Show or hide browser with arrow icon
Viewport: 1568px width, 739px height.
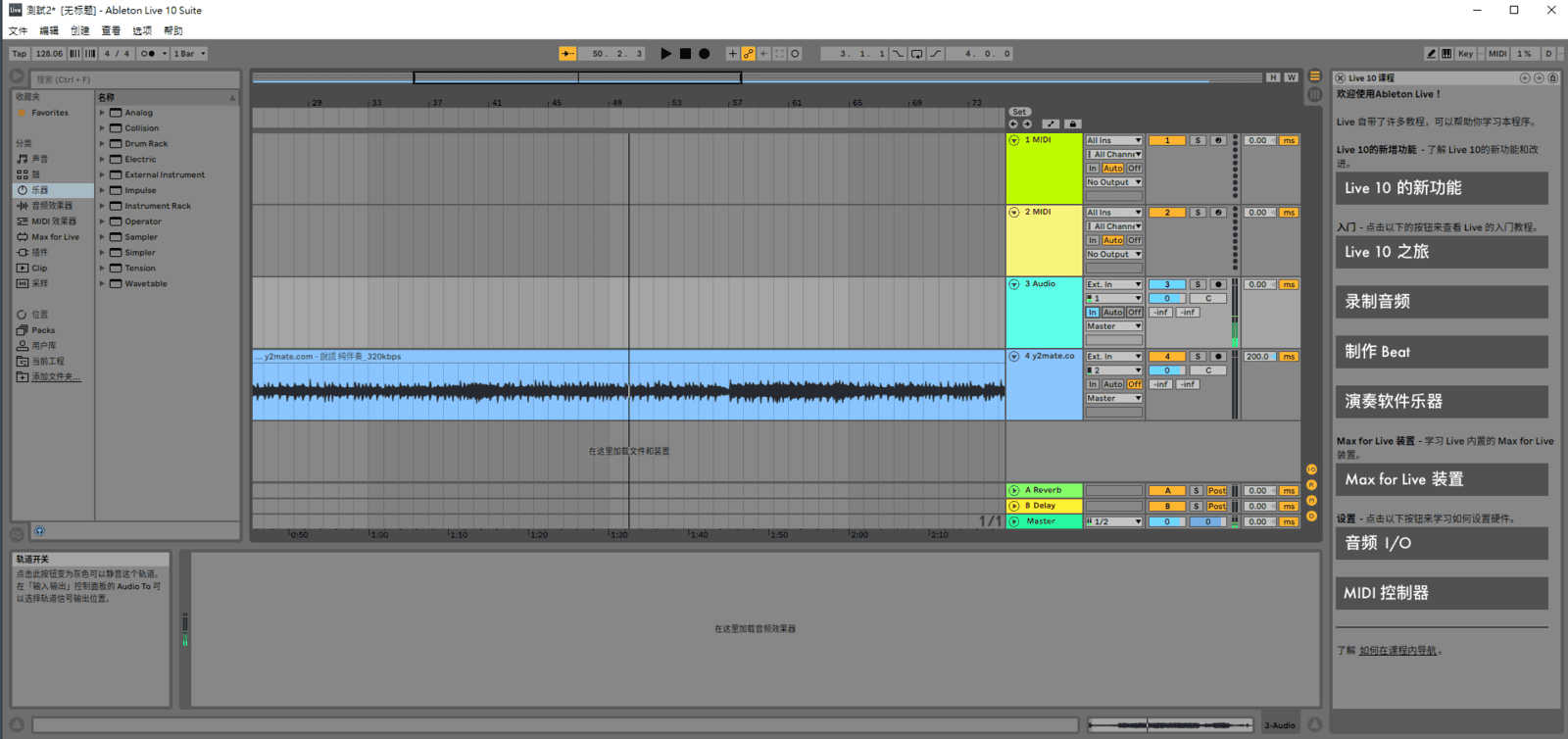pyautogui.click(x=17, y=76)
